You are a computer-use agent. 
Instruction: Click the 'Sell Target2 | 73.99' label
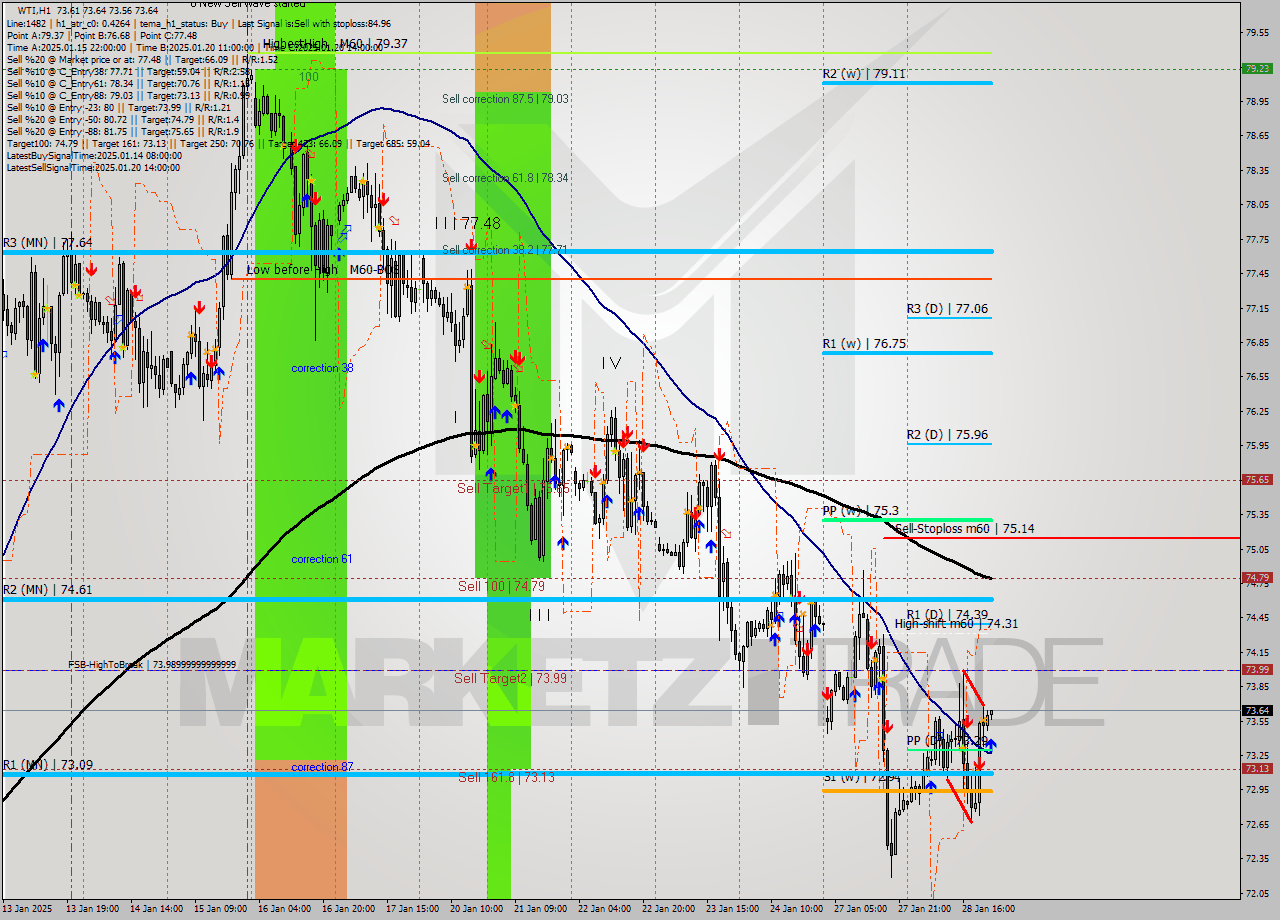511,678
